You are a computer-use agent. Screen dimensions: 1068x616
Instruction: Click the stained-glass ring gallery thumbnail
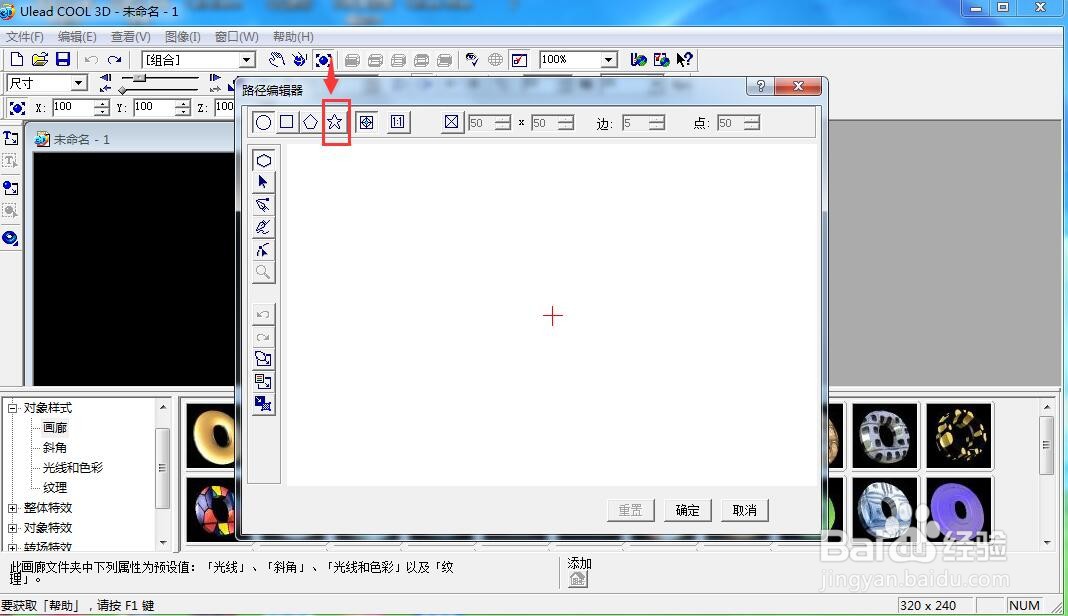[x=211, y=510]
